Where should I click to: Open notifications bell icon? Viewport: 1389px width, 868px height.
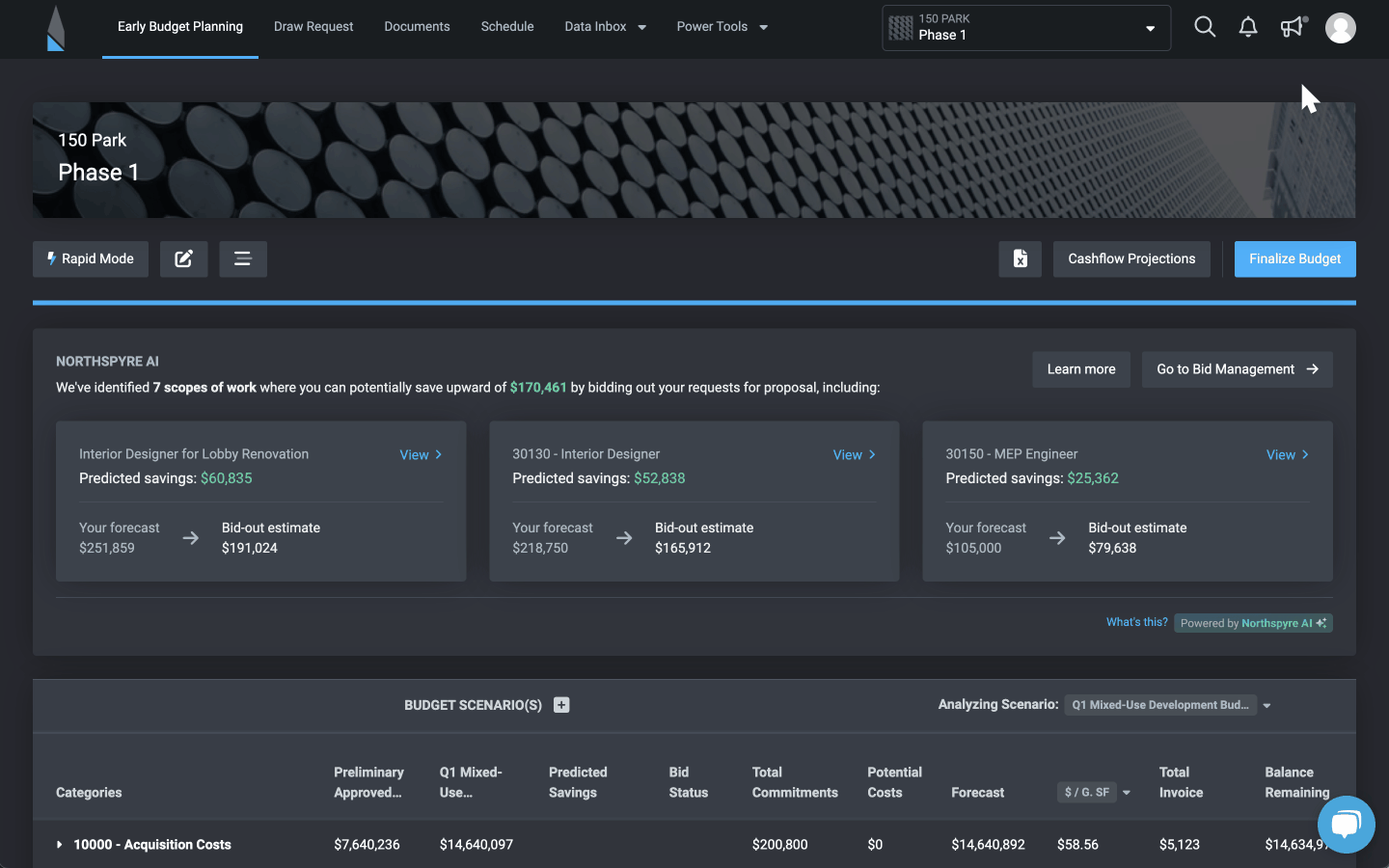[x=1248, y=27]
